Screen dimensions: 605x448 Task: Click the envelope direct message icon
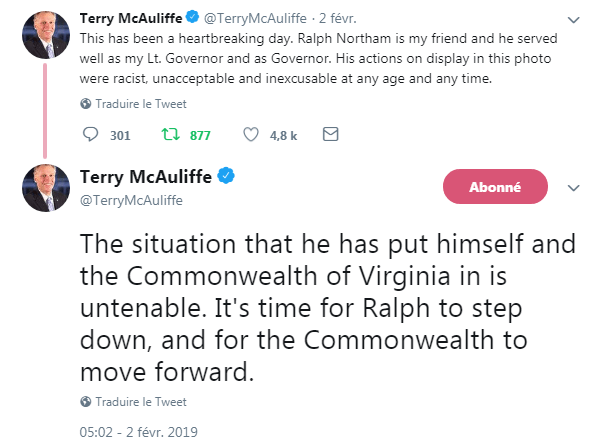[331, 134]
